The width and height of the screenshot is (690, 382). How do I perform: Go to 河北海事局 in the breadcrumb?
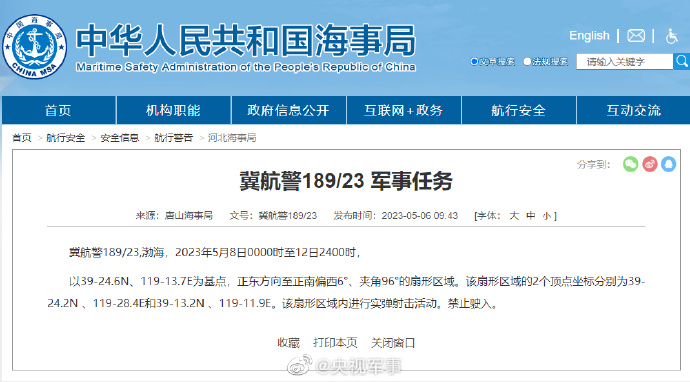tap(232, 138)
